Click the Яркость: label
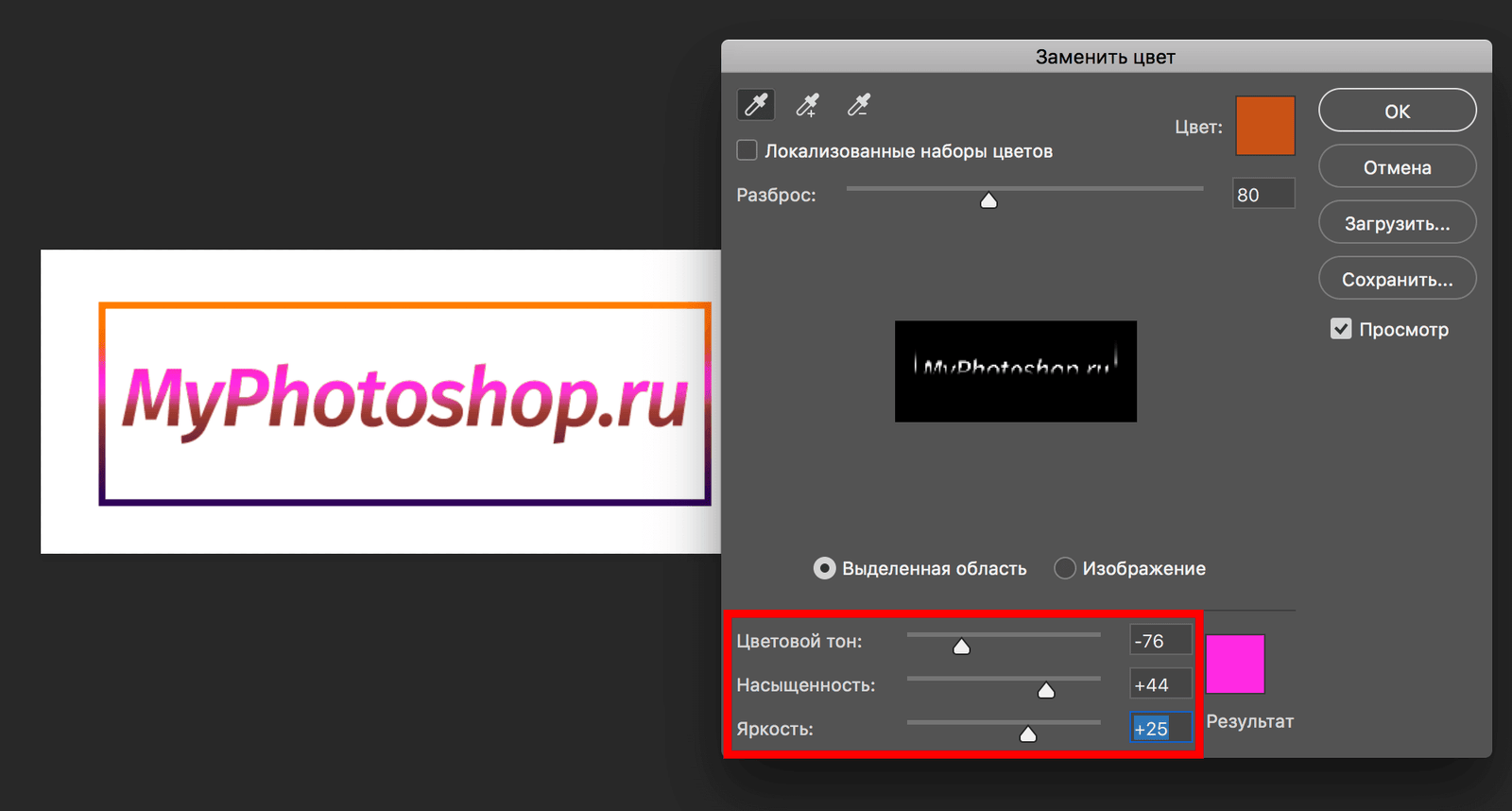The image size is (1512, 811). pyautogui.click(x=775, y=729)
